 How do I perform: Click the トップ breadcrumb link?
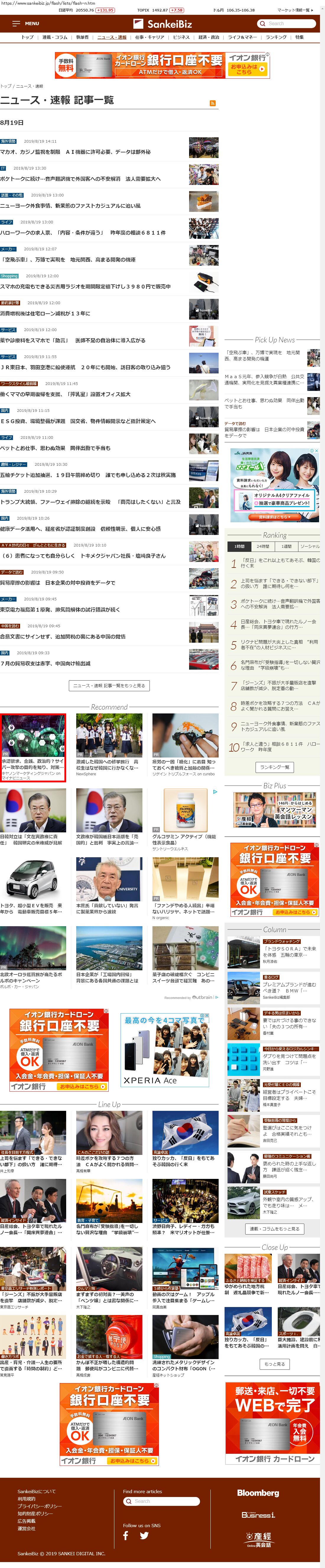click(x=6, y=86)
